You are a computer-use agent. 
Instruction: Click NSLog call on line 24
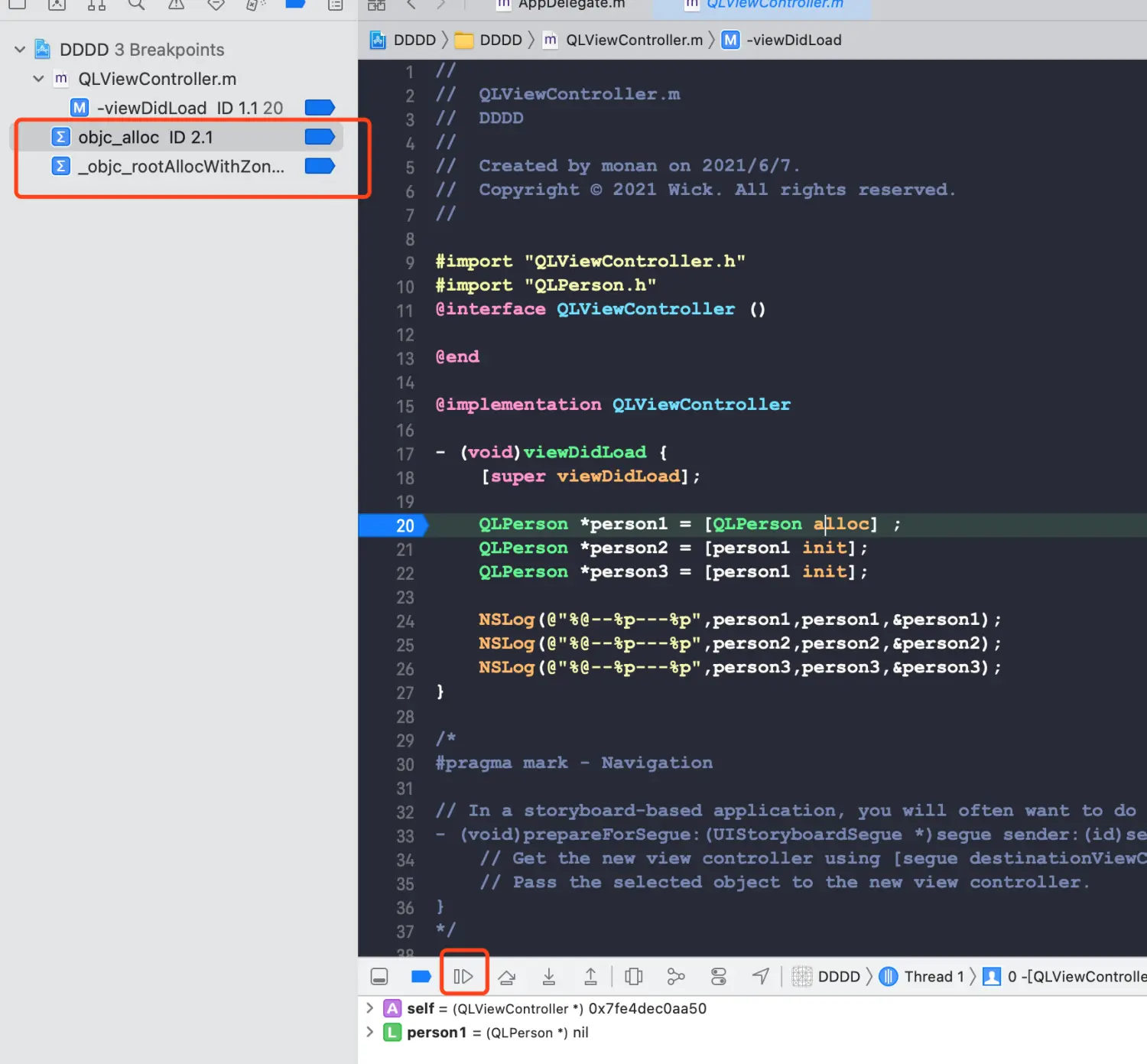(x=506, y=619)
